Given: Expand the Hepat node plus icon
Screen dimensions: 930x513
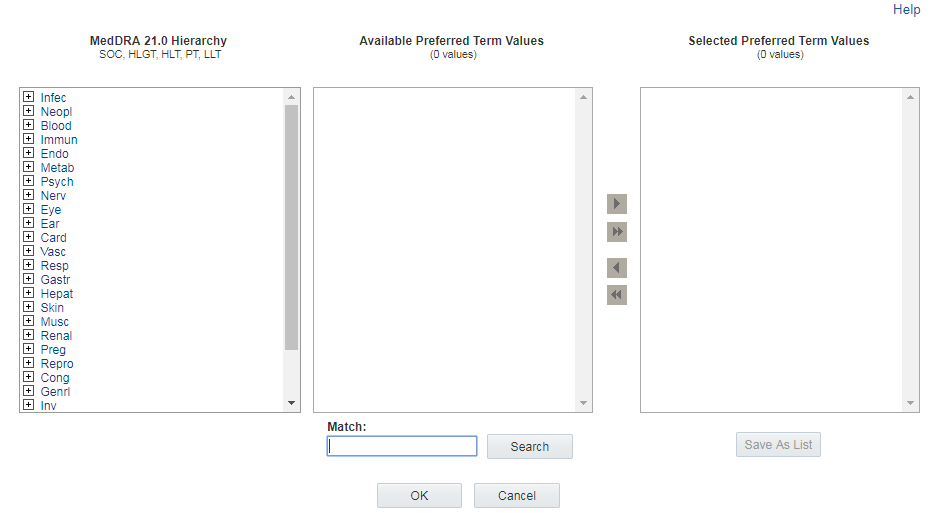Looking at the screenshot, I should 29,294.
